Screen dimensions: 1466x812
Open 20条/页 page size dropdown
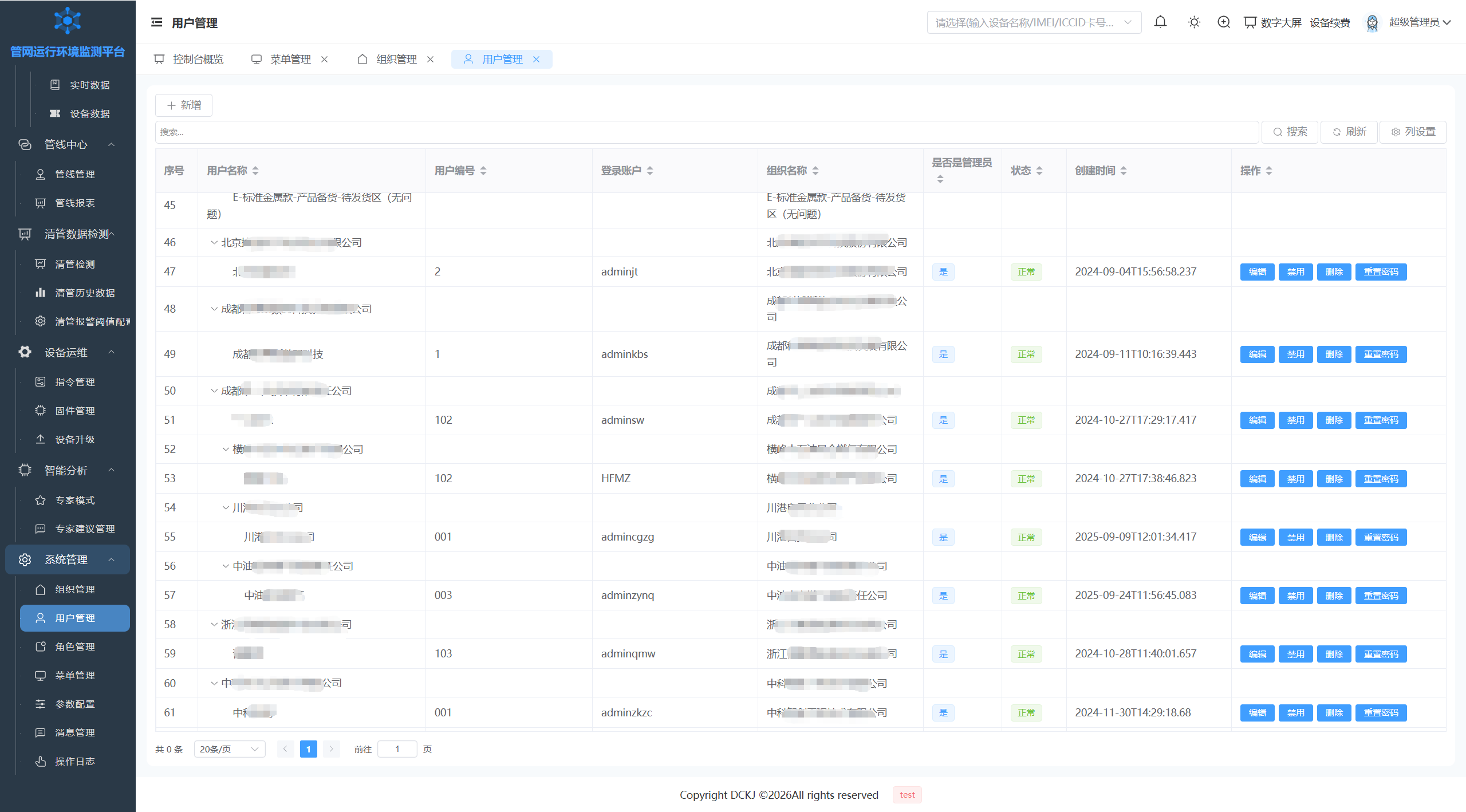(x=230, y=749)
